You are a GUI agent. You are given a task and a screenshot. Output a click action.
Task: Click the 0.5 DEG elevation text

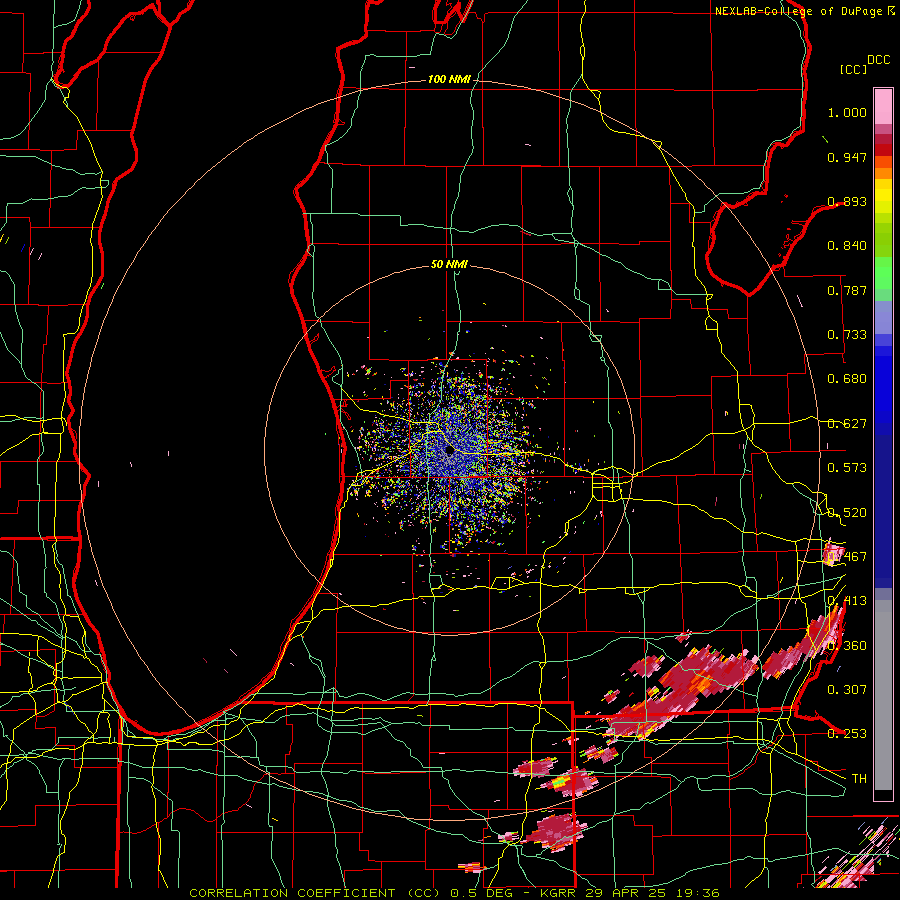pos(481,893)
